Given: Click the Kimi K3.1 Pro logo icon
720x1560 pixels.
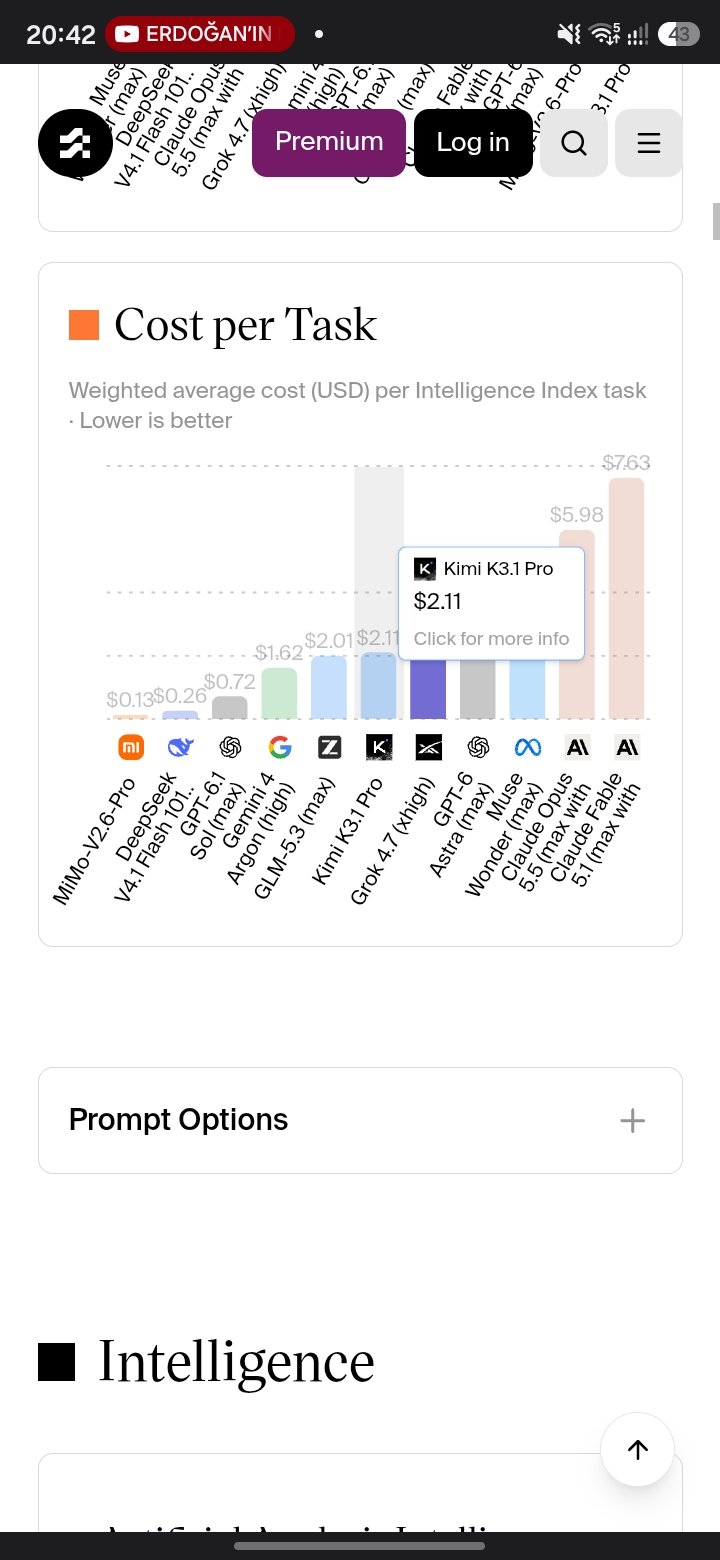Looking at the screenshot, I should [x=379, y=747].
